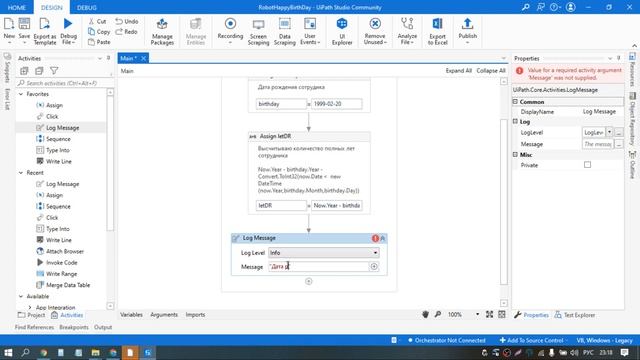The width and height of the screenshot is (640, 360).
Task: Fit workflow to screen icon
Action: coord(489,314)
